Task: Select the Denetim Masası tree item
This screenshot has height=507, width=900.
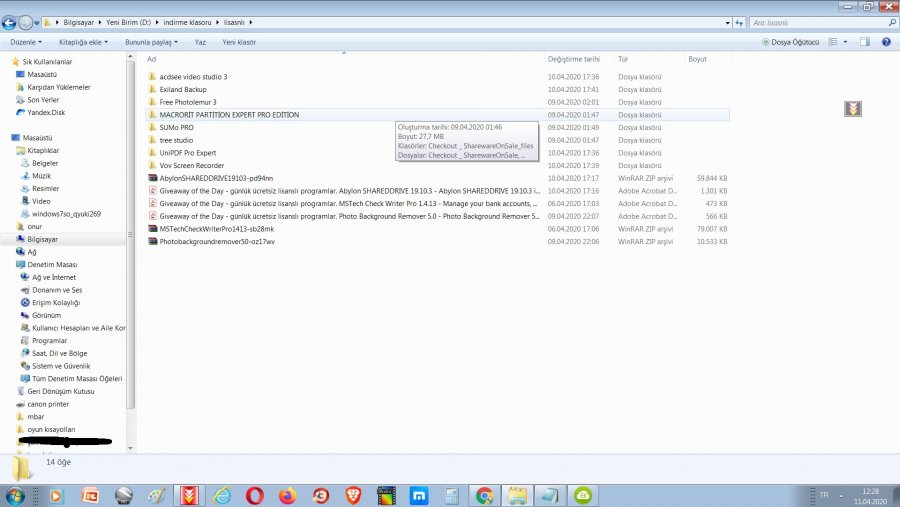Action: coord(53,264)
